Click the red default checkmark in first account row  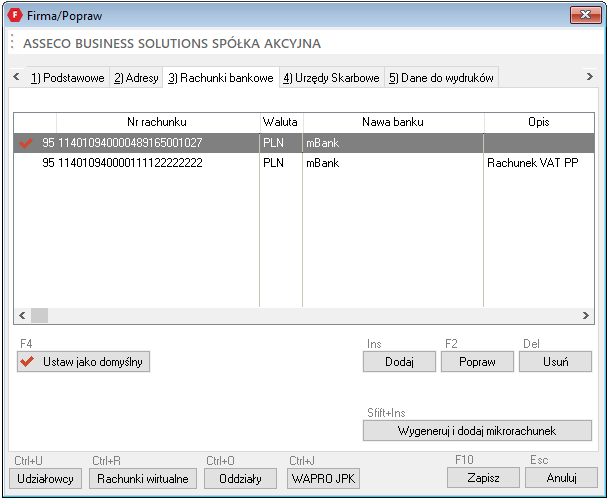pos(26,143)
